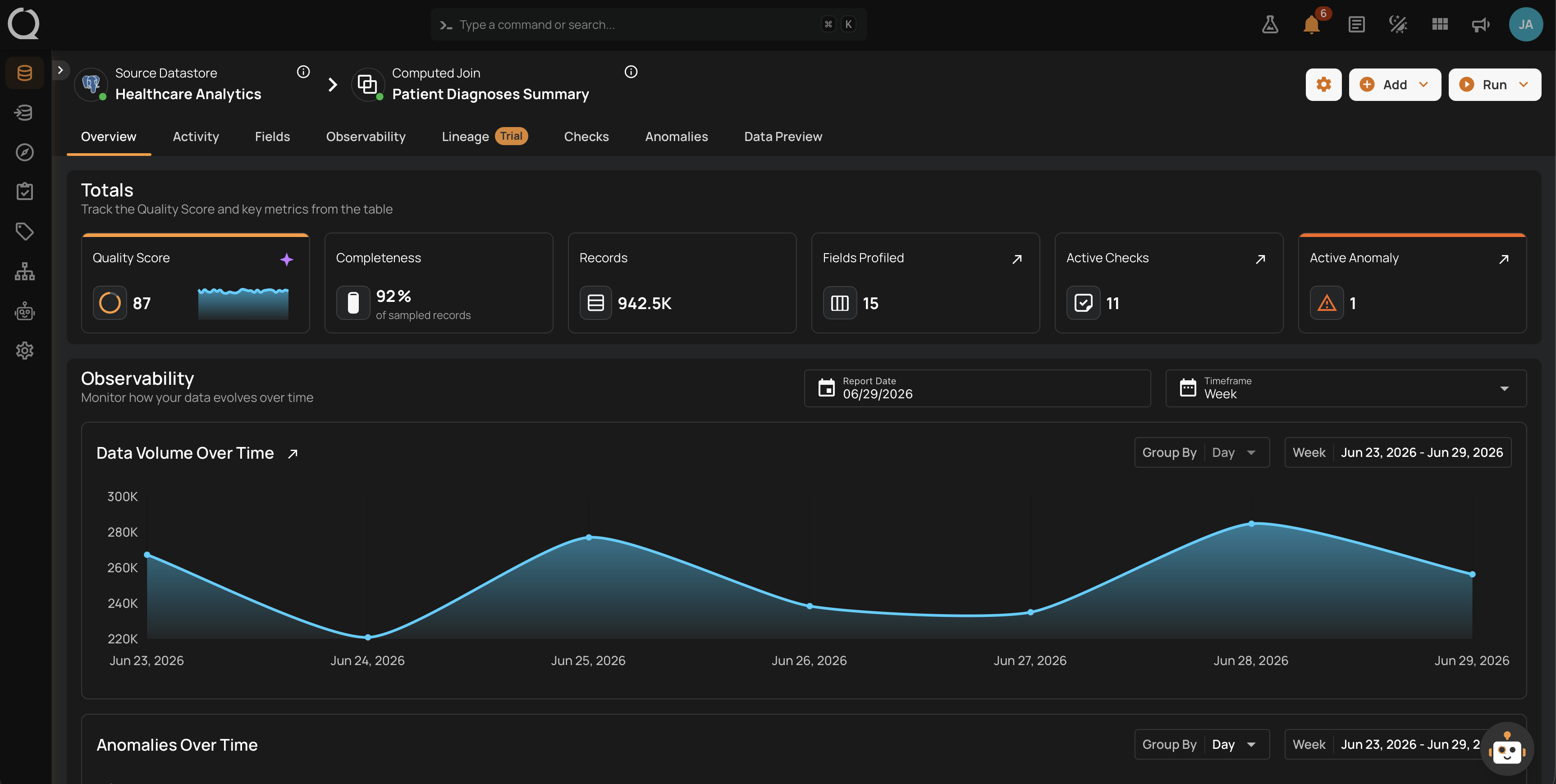Open the hierarchy sidebar icon
1556x784 pixels.
pyautogui.click(x=25, y=271)
